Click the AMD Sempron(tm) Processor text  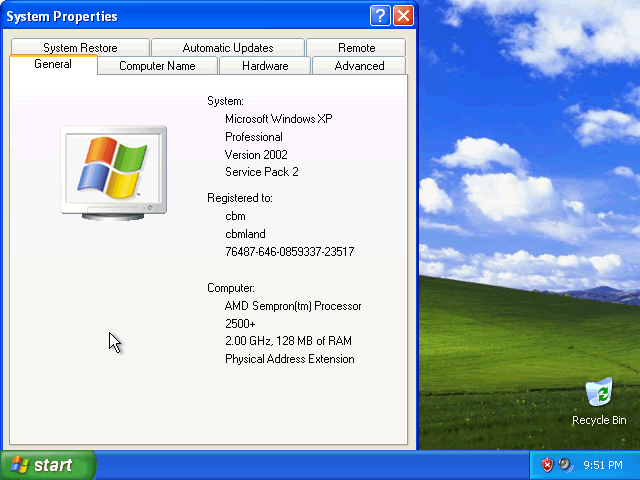coord(292,306)
